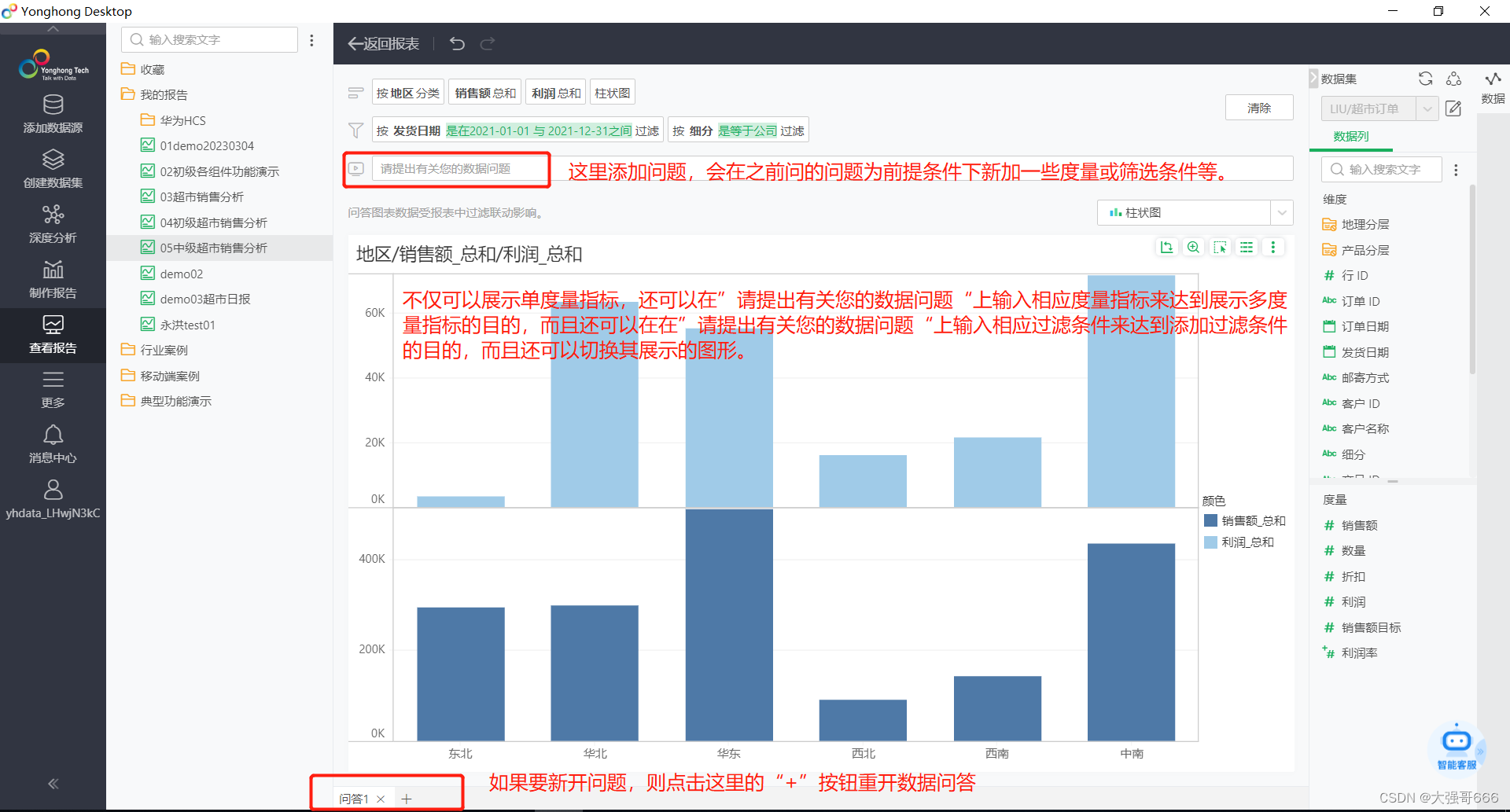Click the 细分 是等于公司 filter tag

point(738,130)
